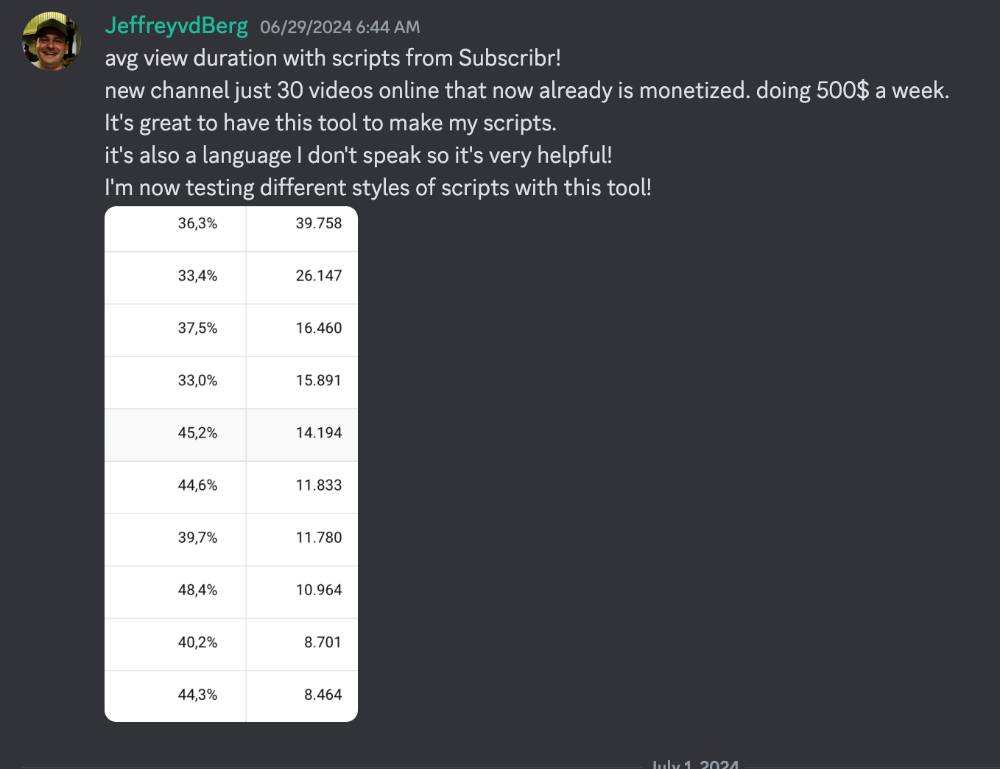Screen dimensions: 1000x769
Task: Click the 26.147 value in the table
Action: 318,275
